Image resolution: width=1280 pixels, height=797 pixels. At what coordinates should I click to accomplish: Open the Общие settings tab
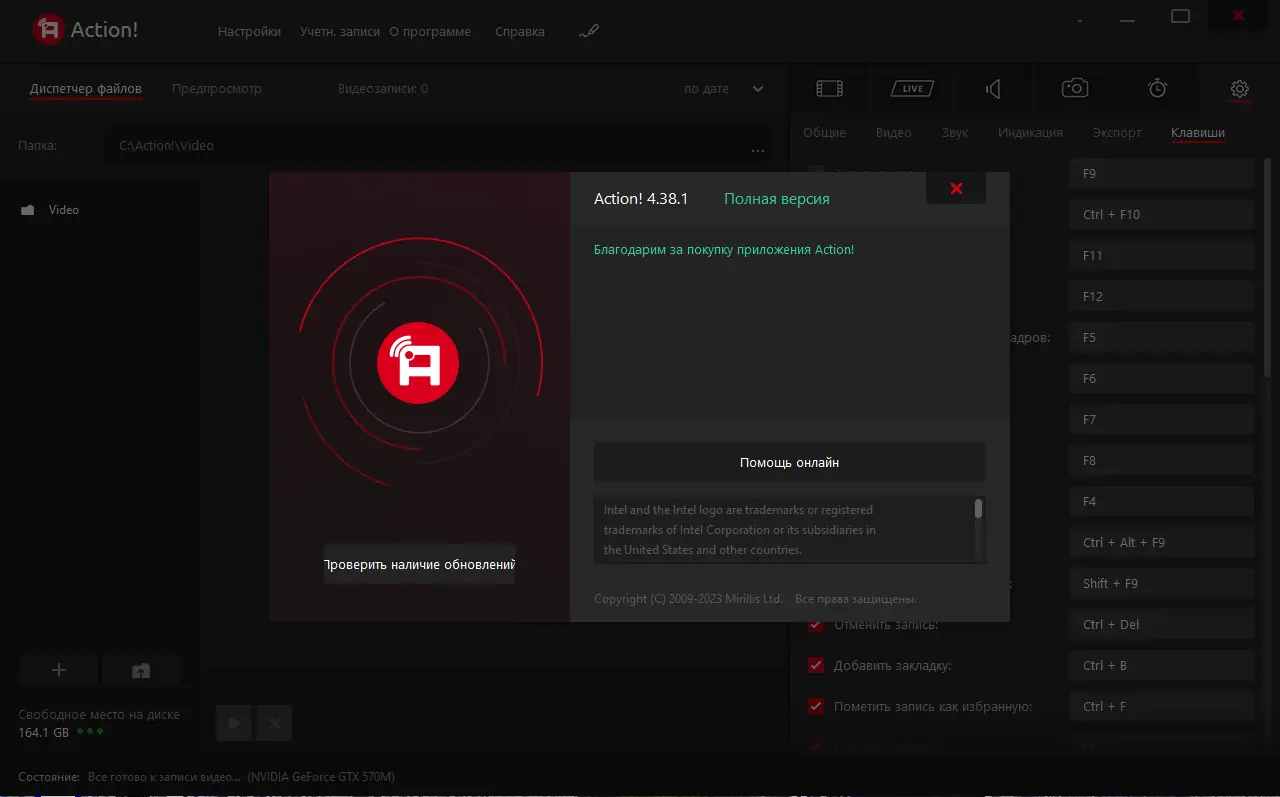coord(825,133)
